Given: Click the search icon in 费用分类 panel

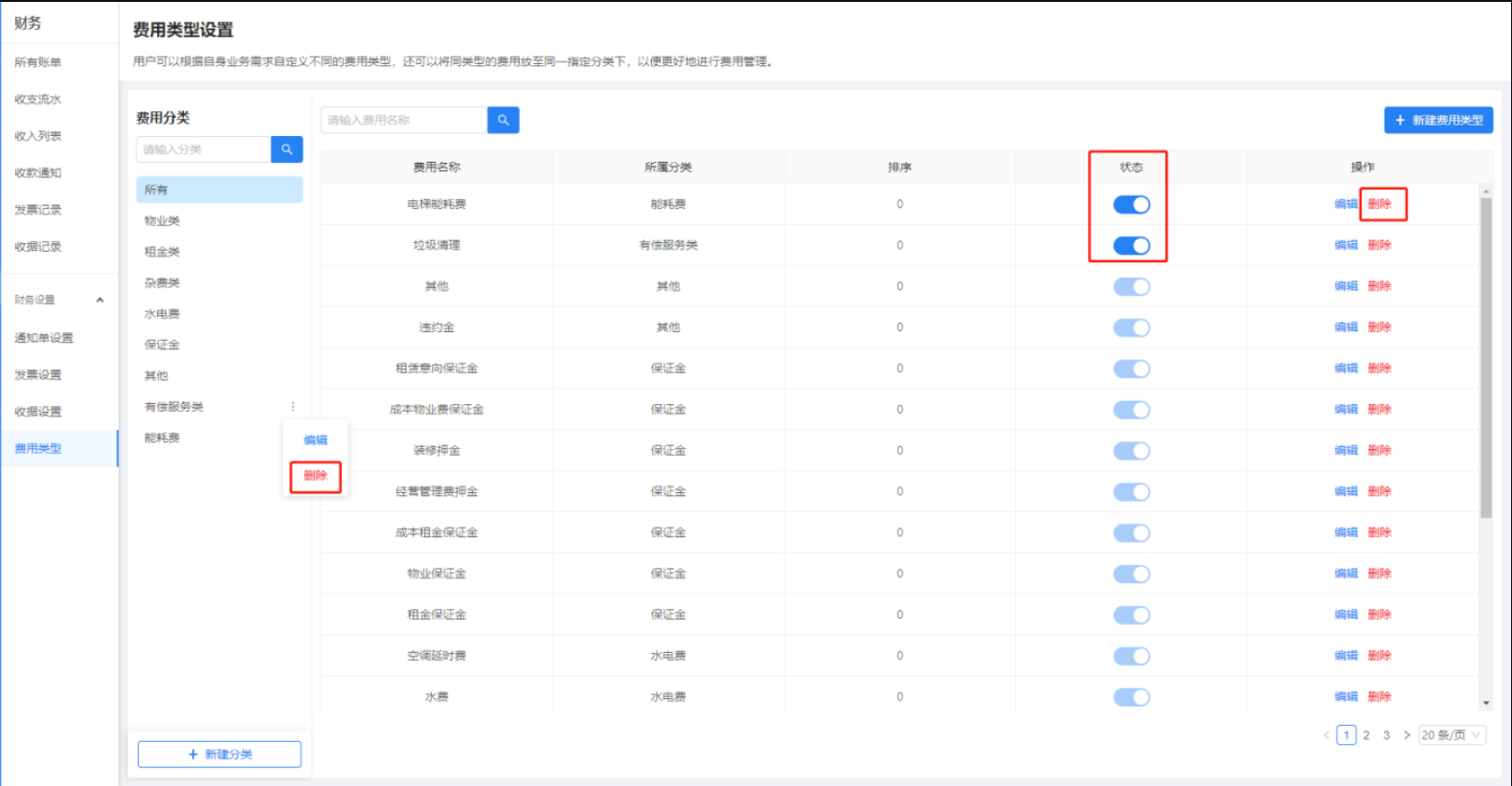Looking at the screenshot, I should coord(286,149).
